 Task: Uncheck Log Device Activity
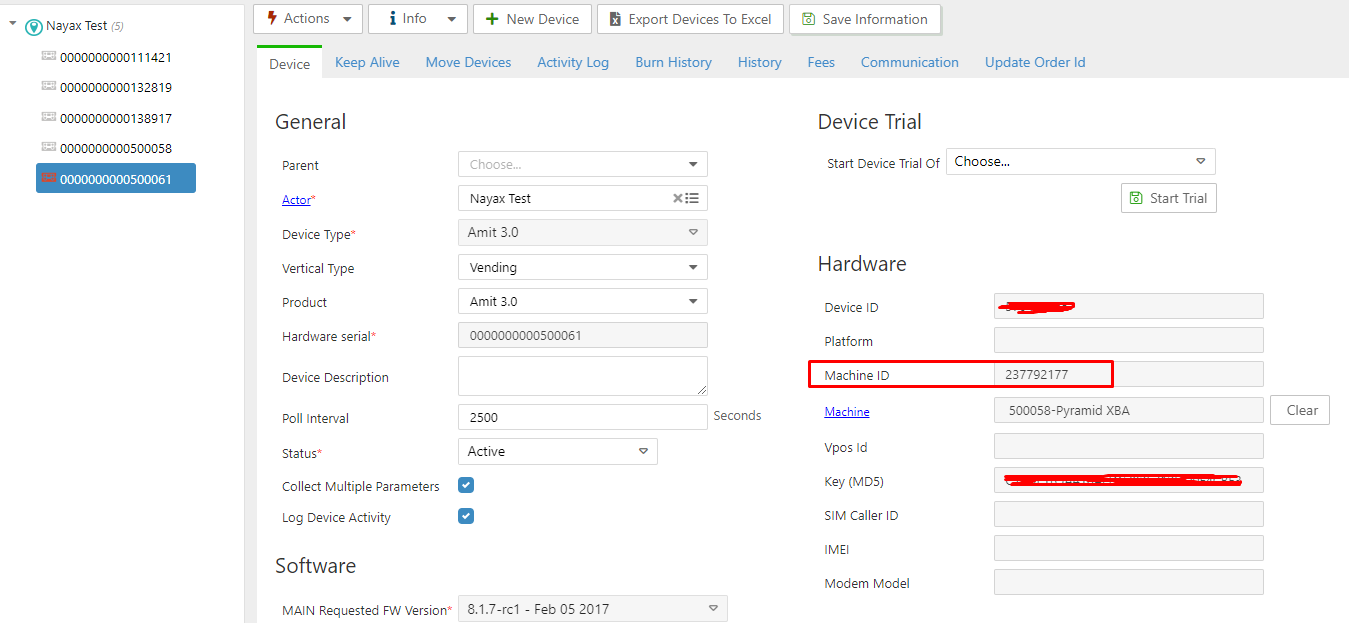466,517
